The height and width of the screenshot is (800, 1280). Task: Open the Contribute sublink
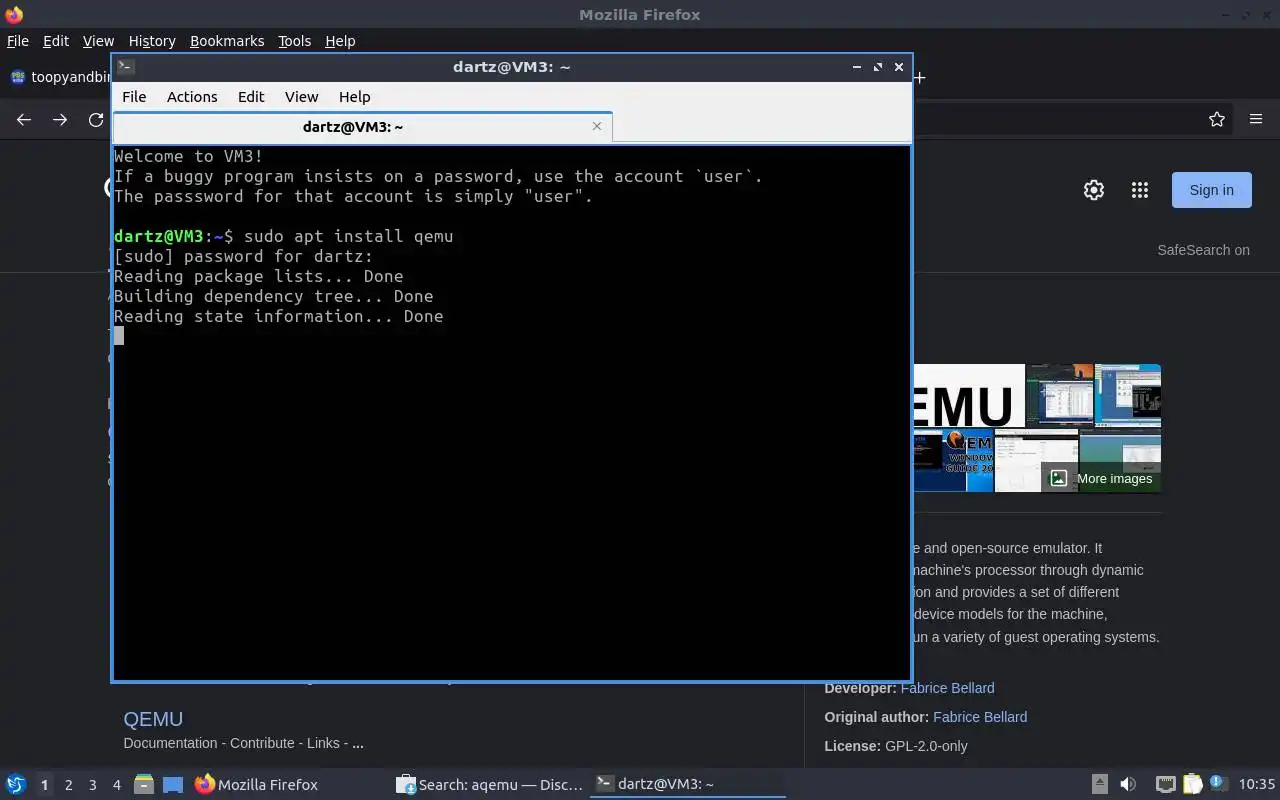262,743
